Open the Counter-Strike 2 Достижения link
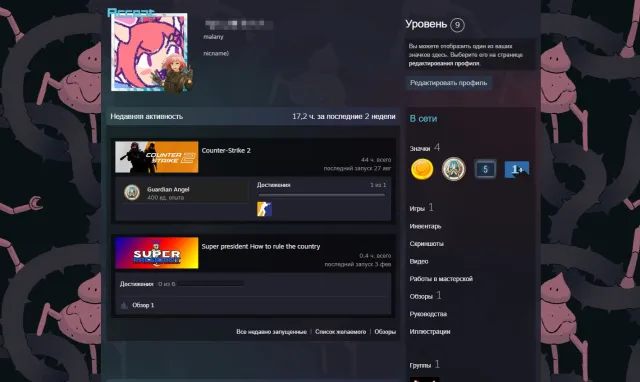 273,185
